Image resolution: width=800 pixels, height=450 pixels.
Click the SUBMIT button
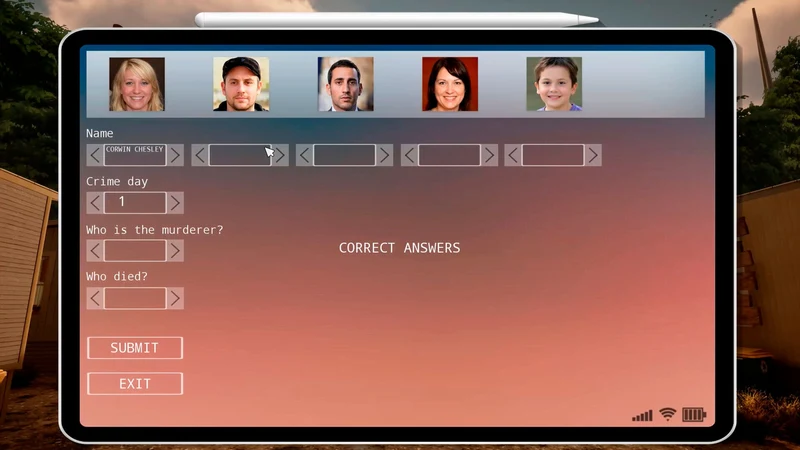click(x=135, y=348)
